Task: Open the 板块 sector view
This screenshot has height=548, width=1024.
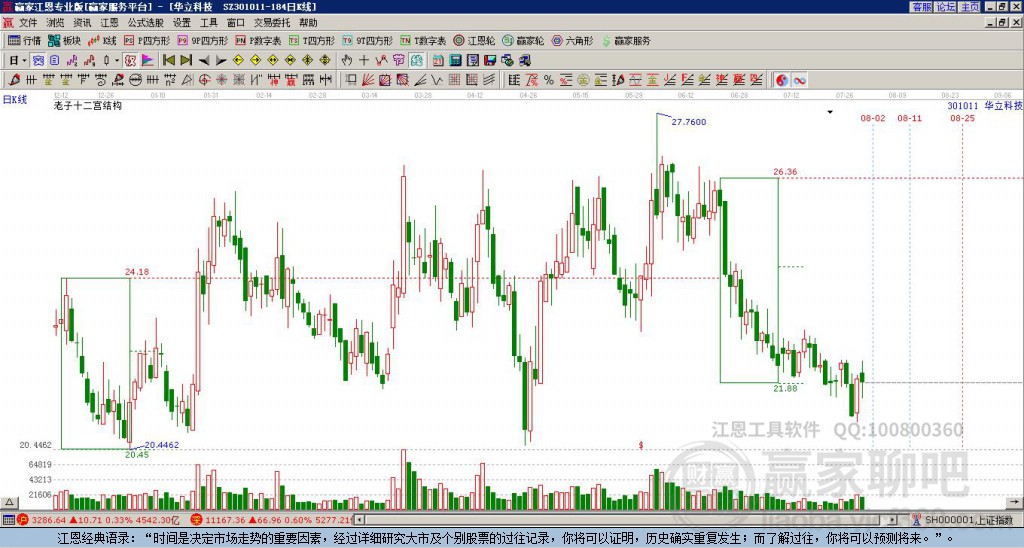Action: [63, 40]
